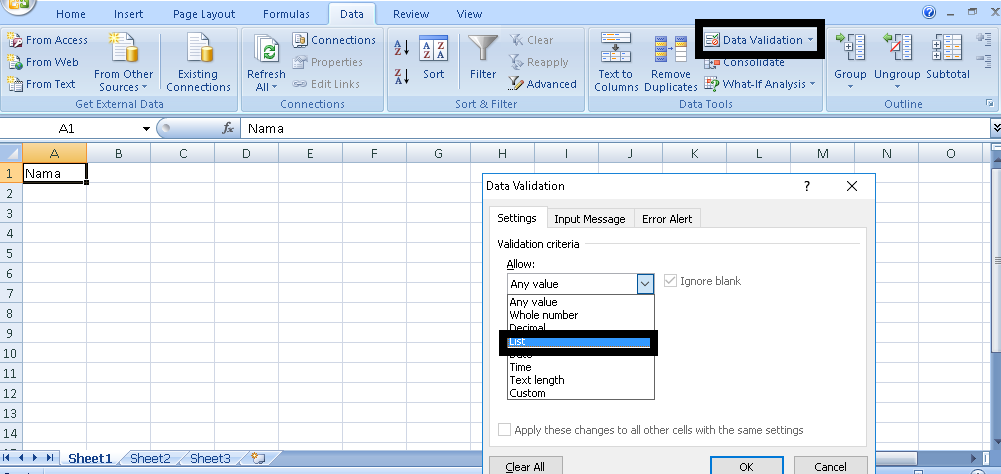Click the Remove Duplicates icon
Viewport: 1001px width, 474px height.
[x=670, y=50]
